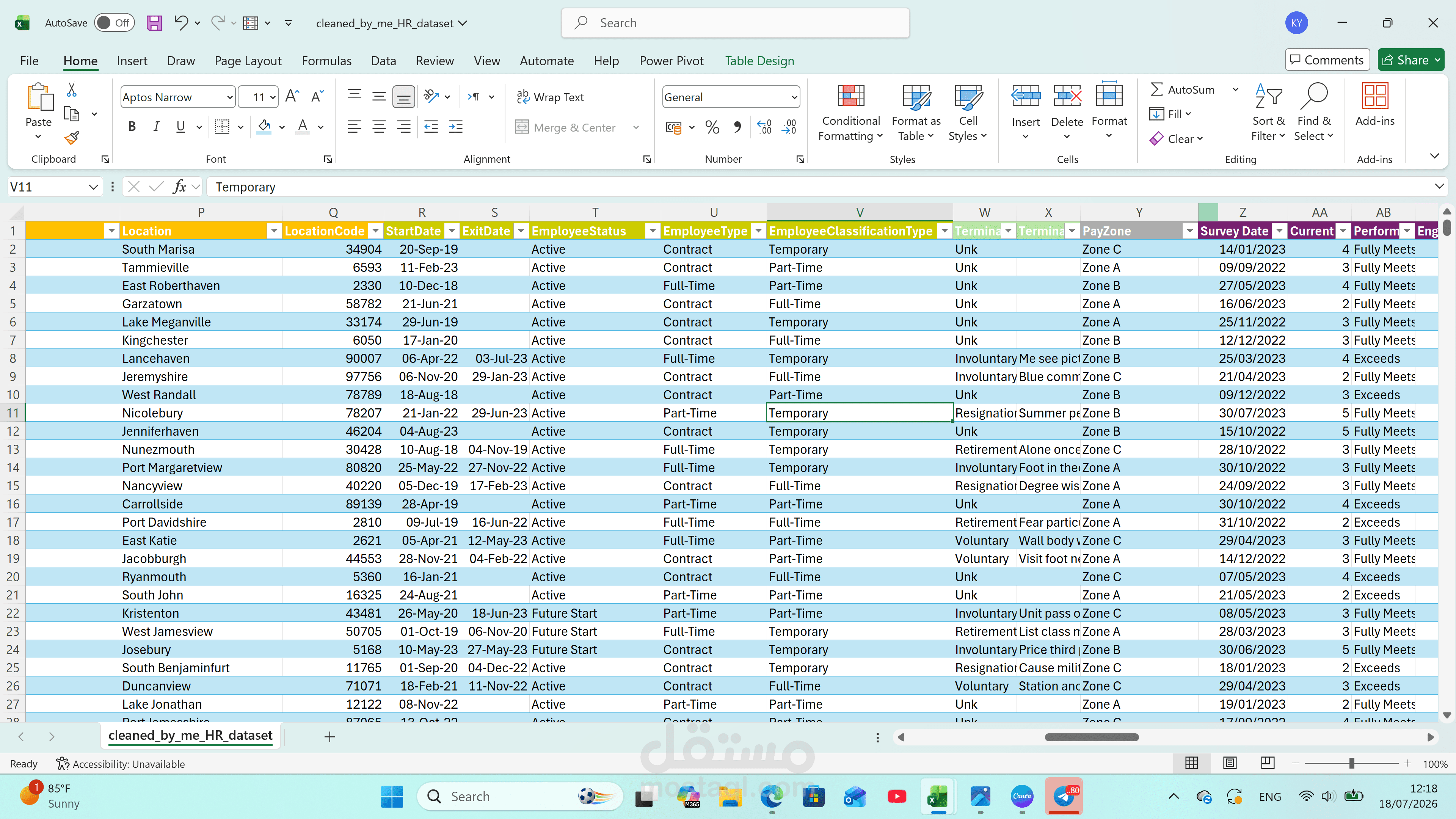
Task: Click the Comments button
Action: (1327, 60)
